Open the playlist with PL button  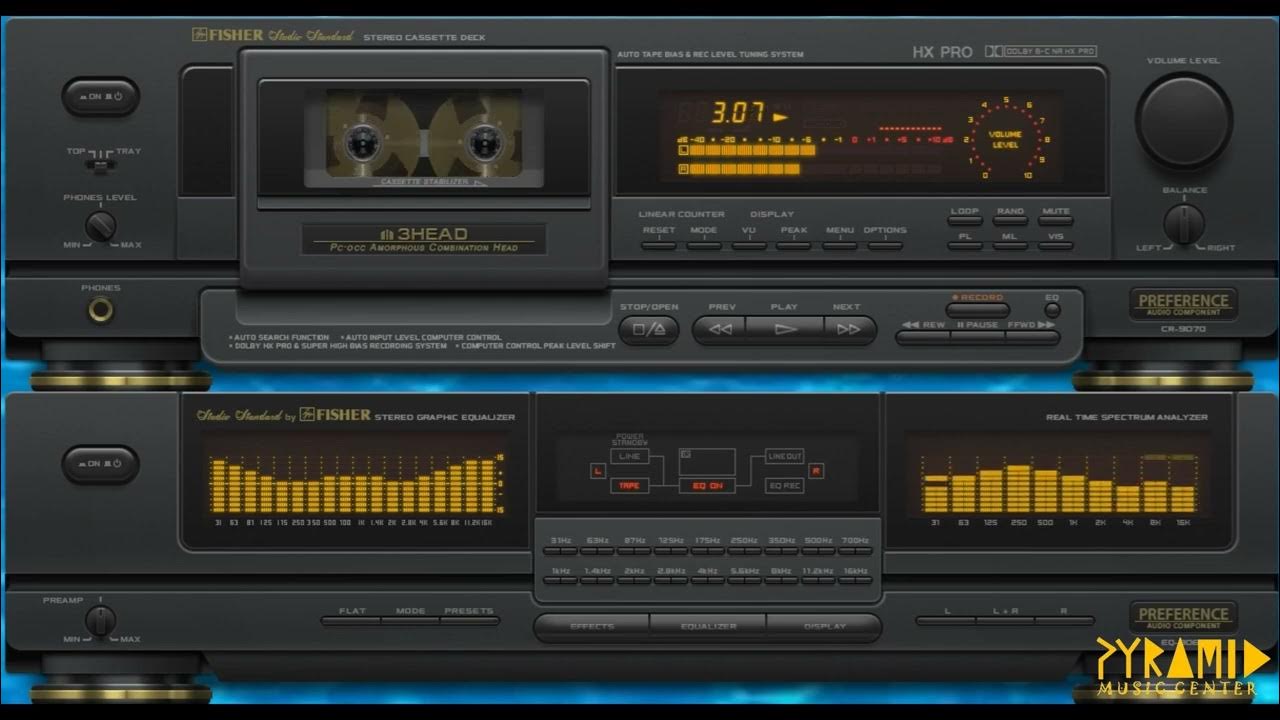pos(965,246)
